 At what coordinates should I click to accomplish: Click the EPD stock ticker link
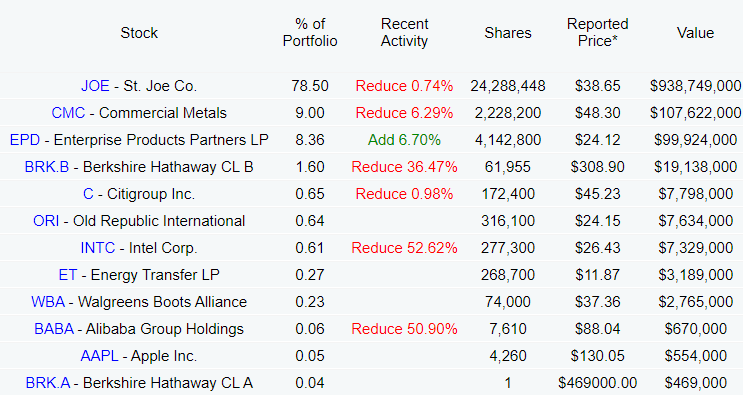tap(25, 140)
